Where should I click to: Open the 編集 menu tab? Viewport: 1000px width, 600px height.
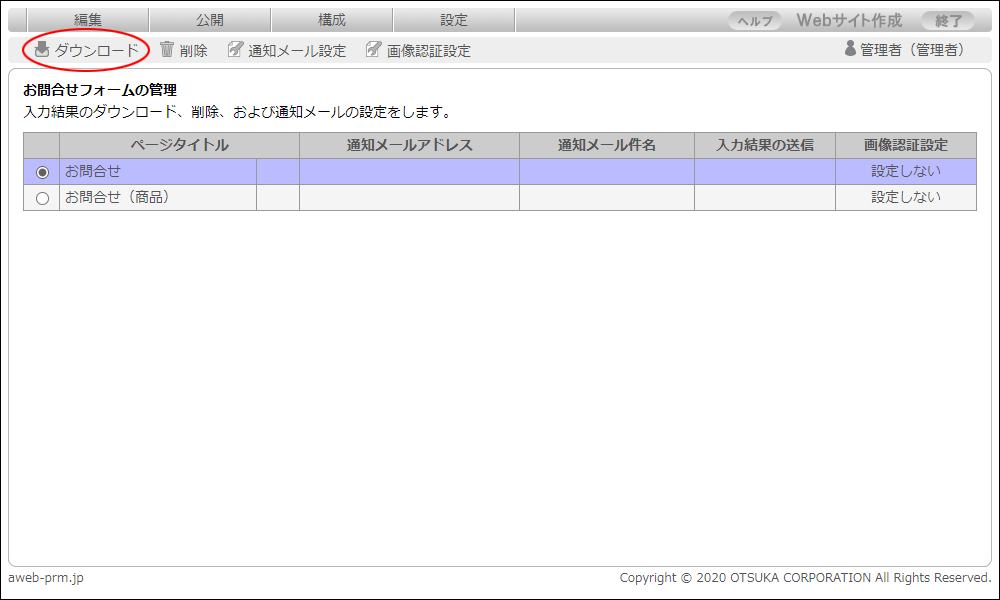coord(88,20)
